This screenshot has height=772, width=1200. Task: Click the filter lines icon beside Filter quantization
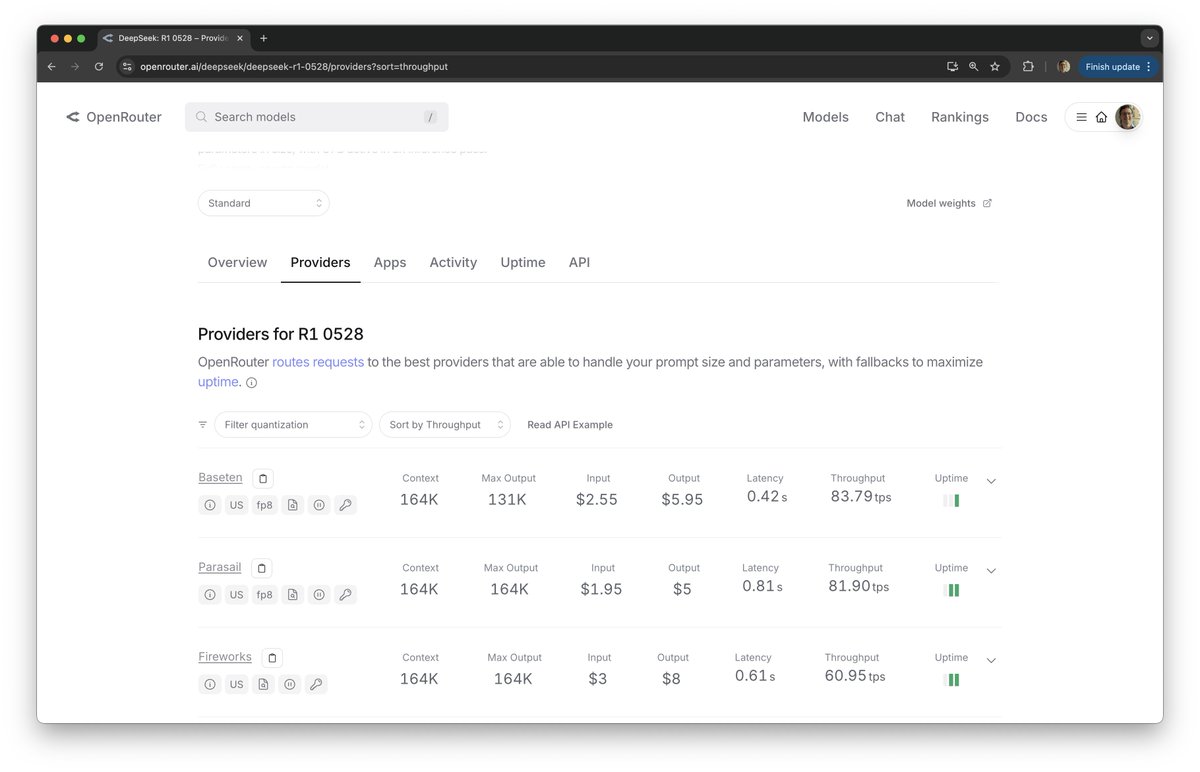(203, 424)
